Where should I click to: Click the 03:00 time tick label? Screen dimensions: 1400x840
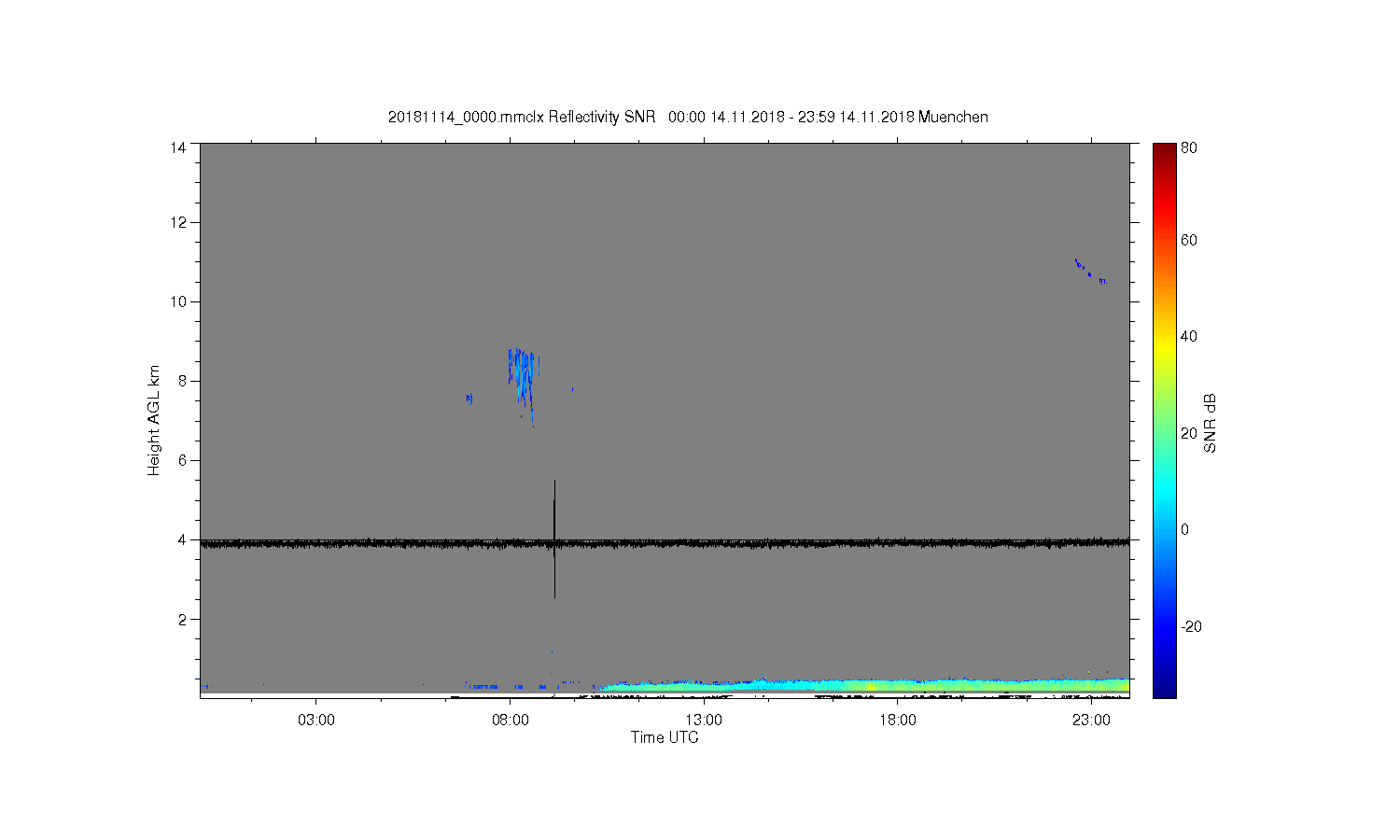pos(316,721)
